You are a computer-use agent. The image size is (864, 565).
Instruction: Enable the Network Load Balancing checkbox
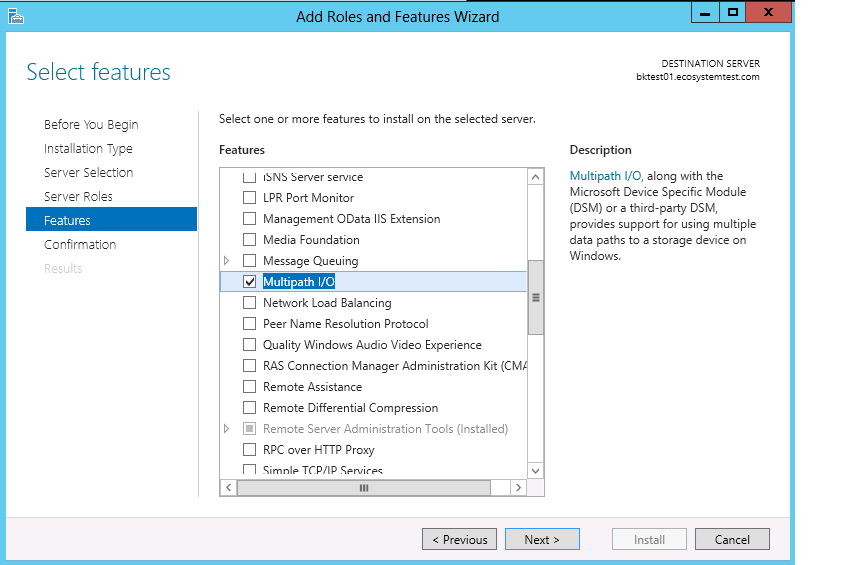(250, 303)
